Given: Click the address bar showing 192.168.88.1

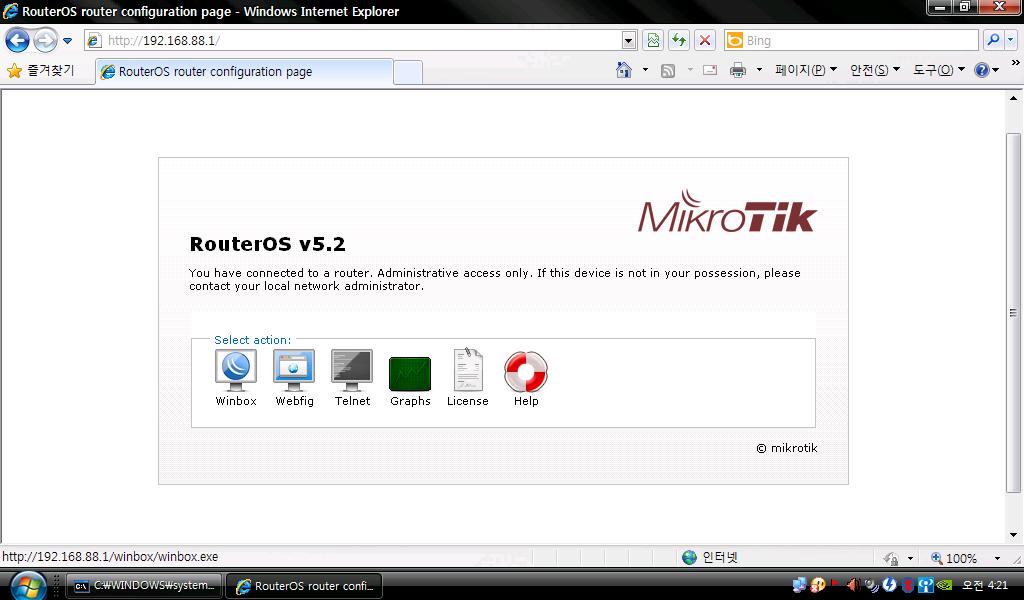Looking at the screenshot, I should 353,40.
